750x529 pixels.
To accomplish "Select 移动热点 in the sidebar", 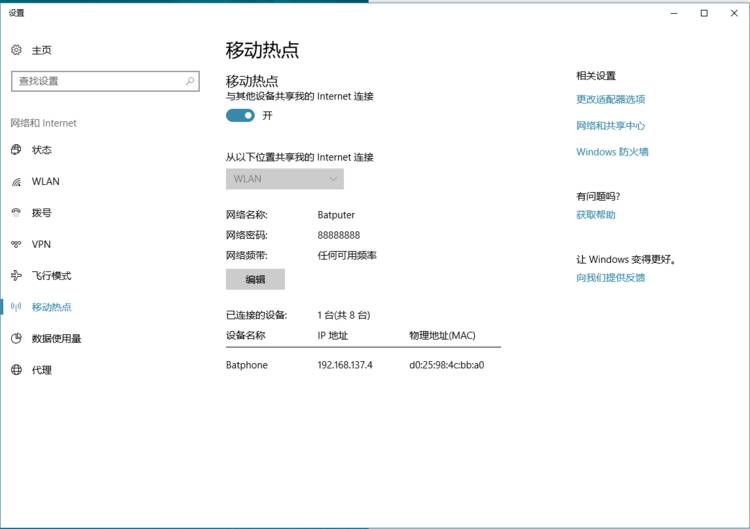I will tap(52, 307).
